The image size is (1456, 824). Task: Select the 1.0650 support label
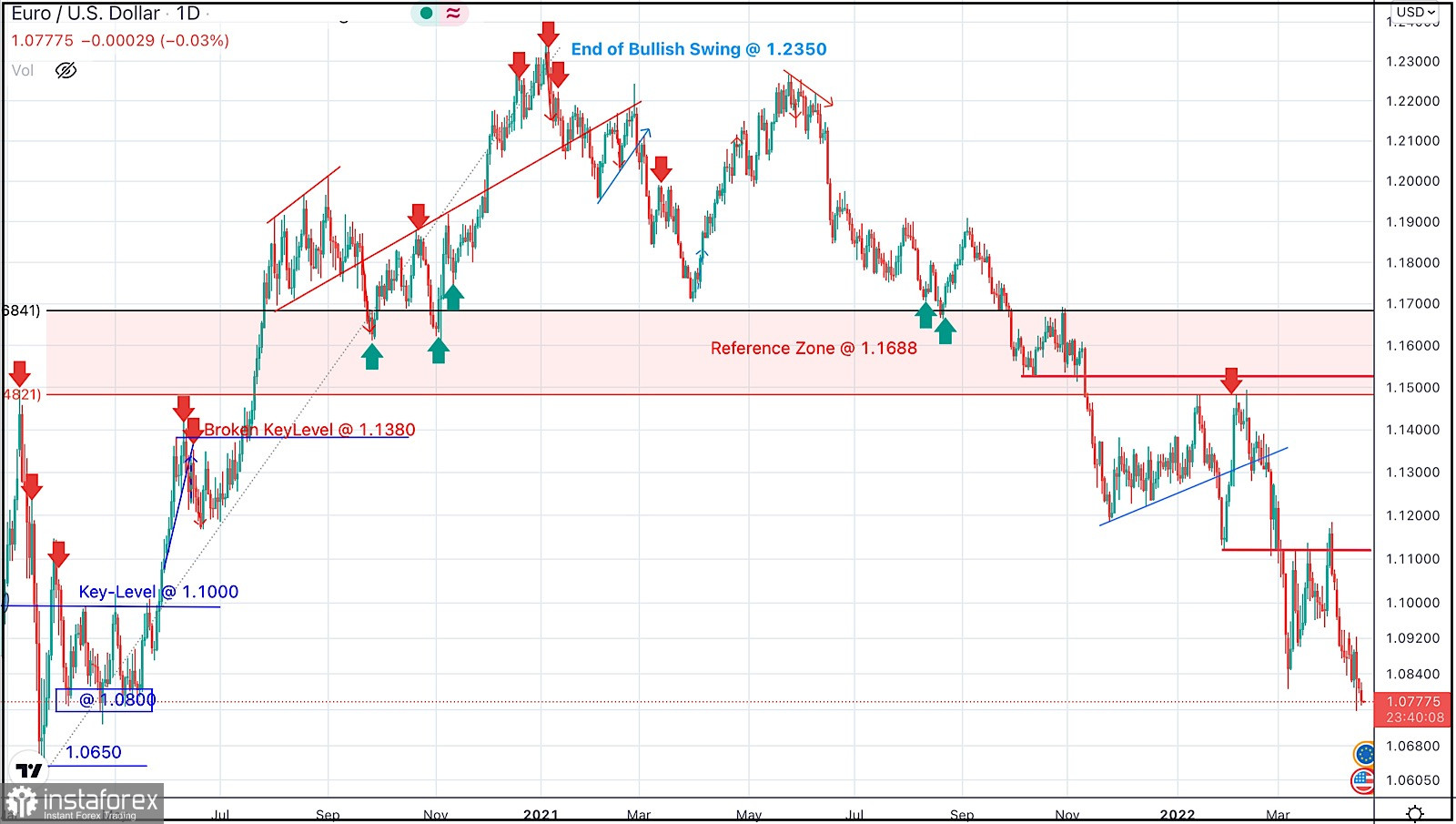[93, 752]
